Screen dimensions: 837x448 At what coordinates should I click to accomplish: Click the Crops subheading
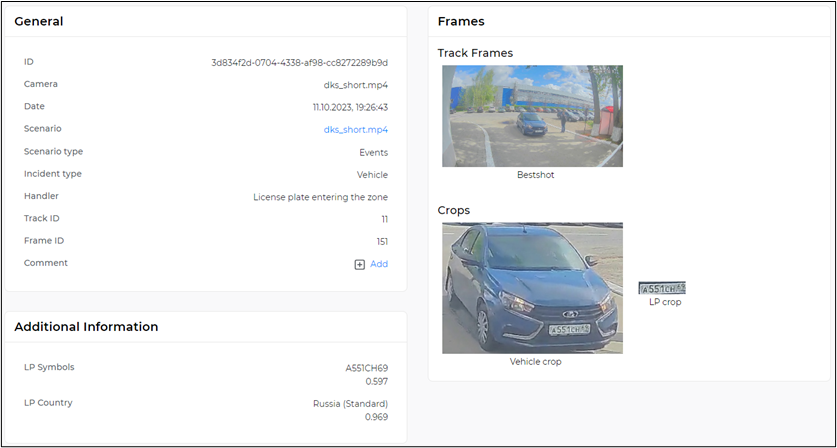point(454,210)
